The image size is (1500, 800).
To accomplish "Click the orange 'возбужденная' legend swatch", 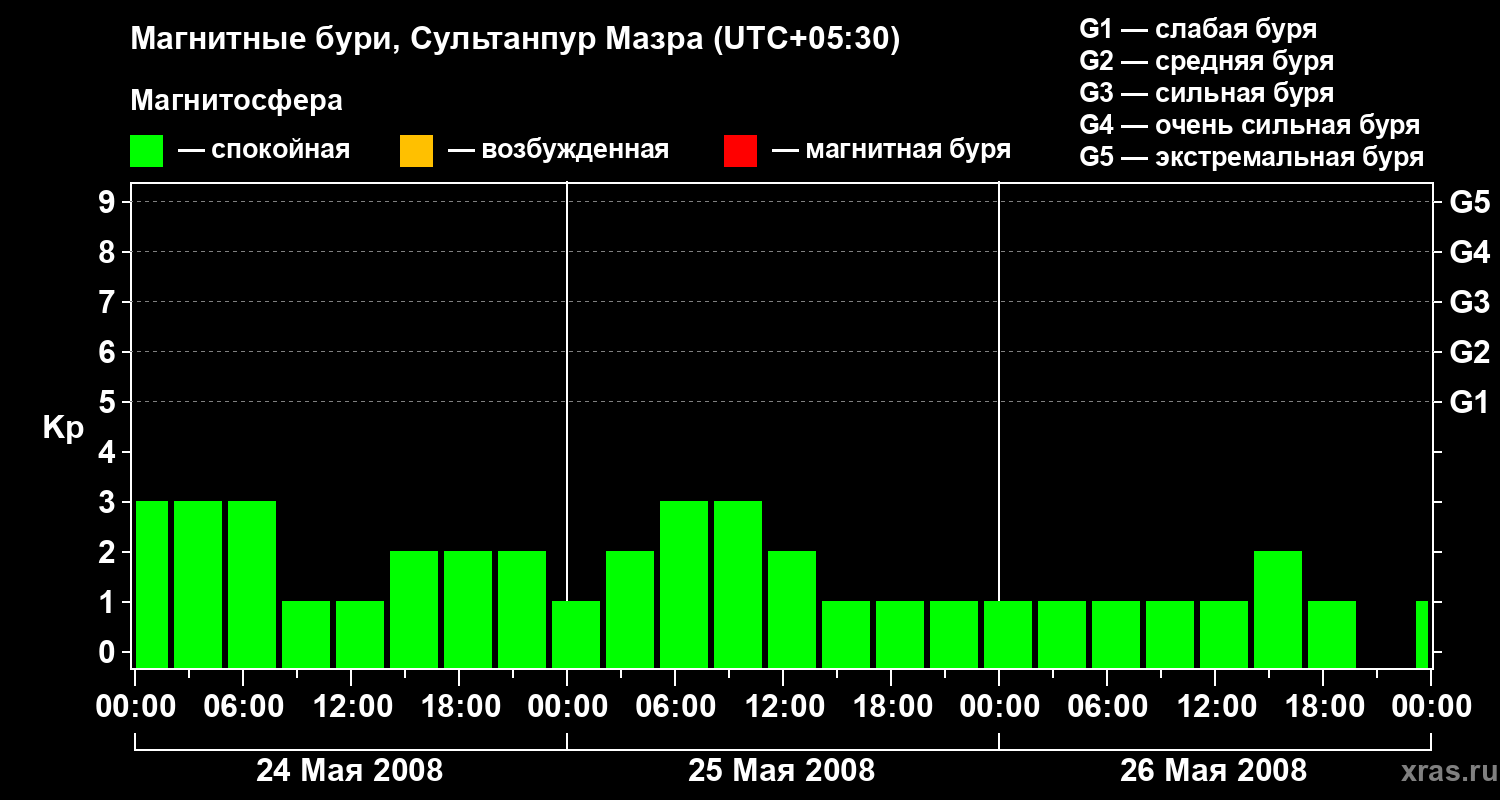I will pyautogui.click(x=416, y=151).
